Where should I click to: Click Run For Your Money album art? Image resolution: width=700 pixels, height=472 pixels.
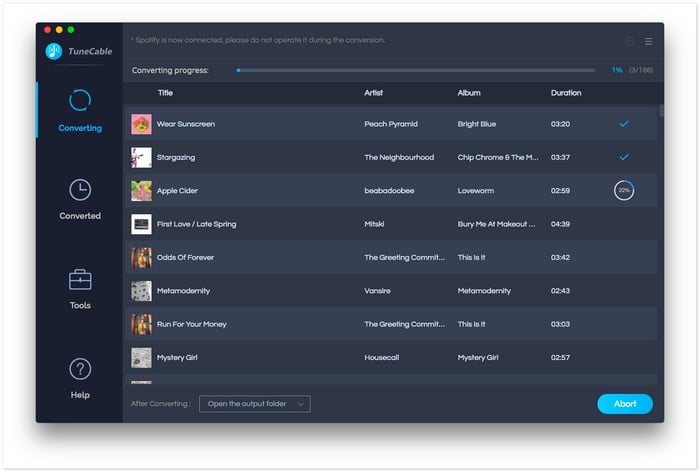pyautogui.click(x=141, y=324)
